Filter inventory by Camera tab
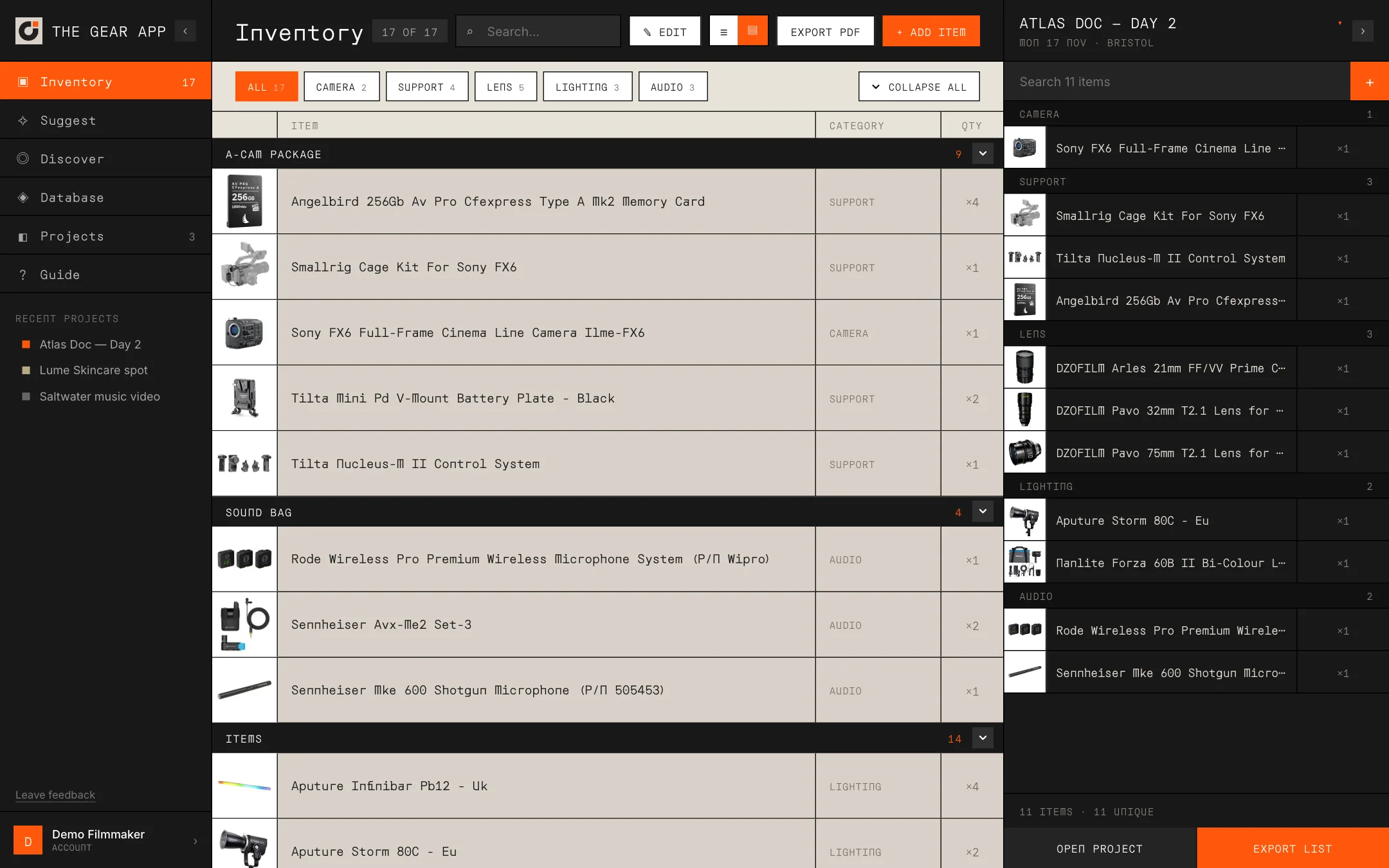Viewport: 1389px width, 868px height. (x=341, y=87)
